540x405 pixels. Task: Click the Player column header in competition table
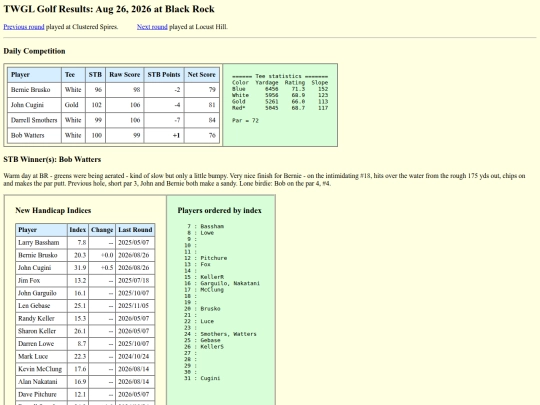(34, 75)
